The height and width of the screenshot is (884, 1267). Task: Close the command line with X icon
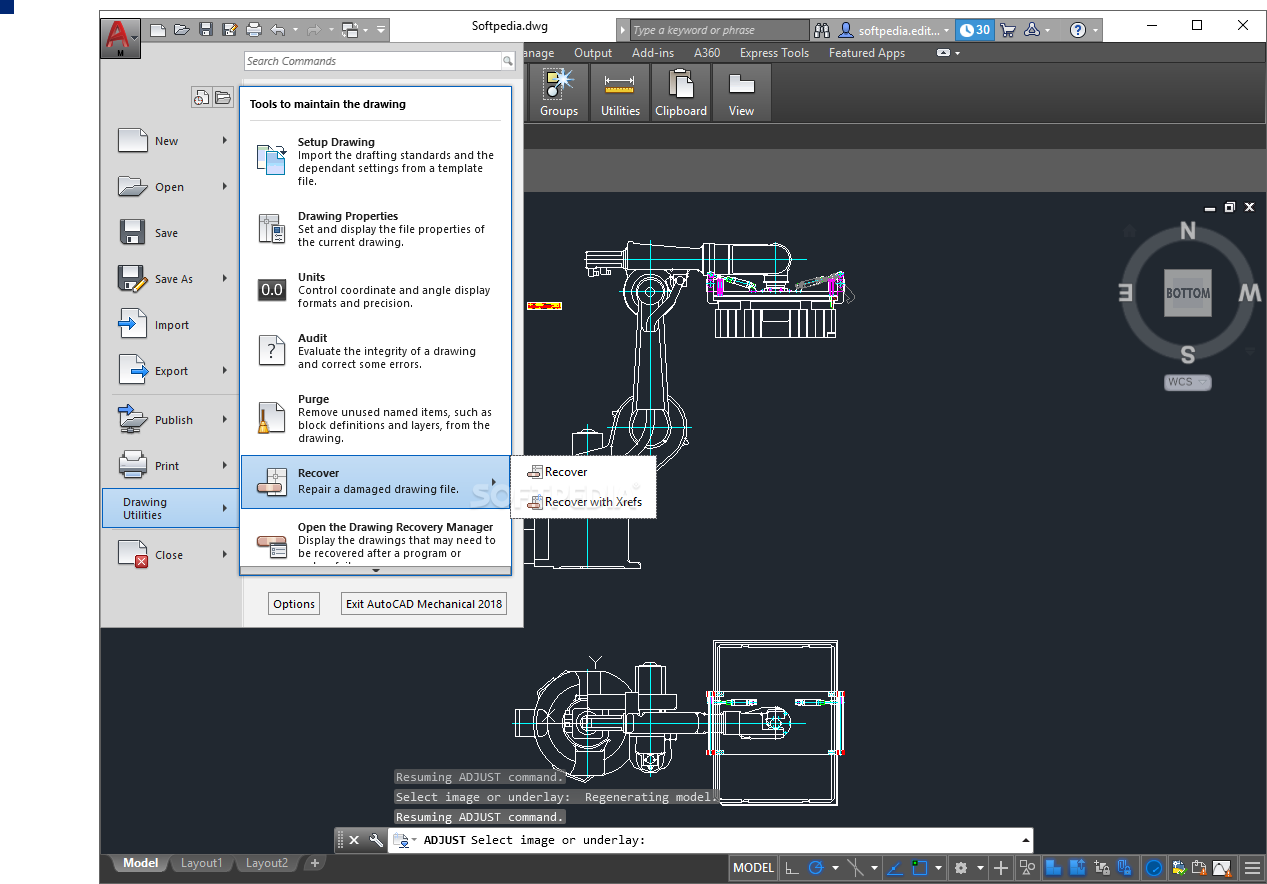[x=354, y=840]
